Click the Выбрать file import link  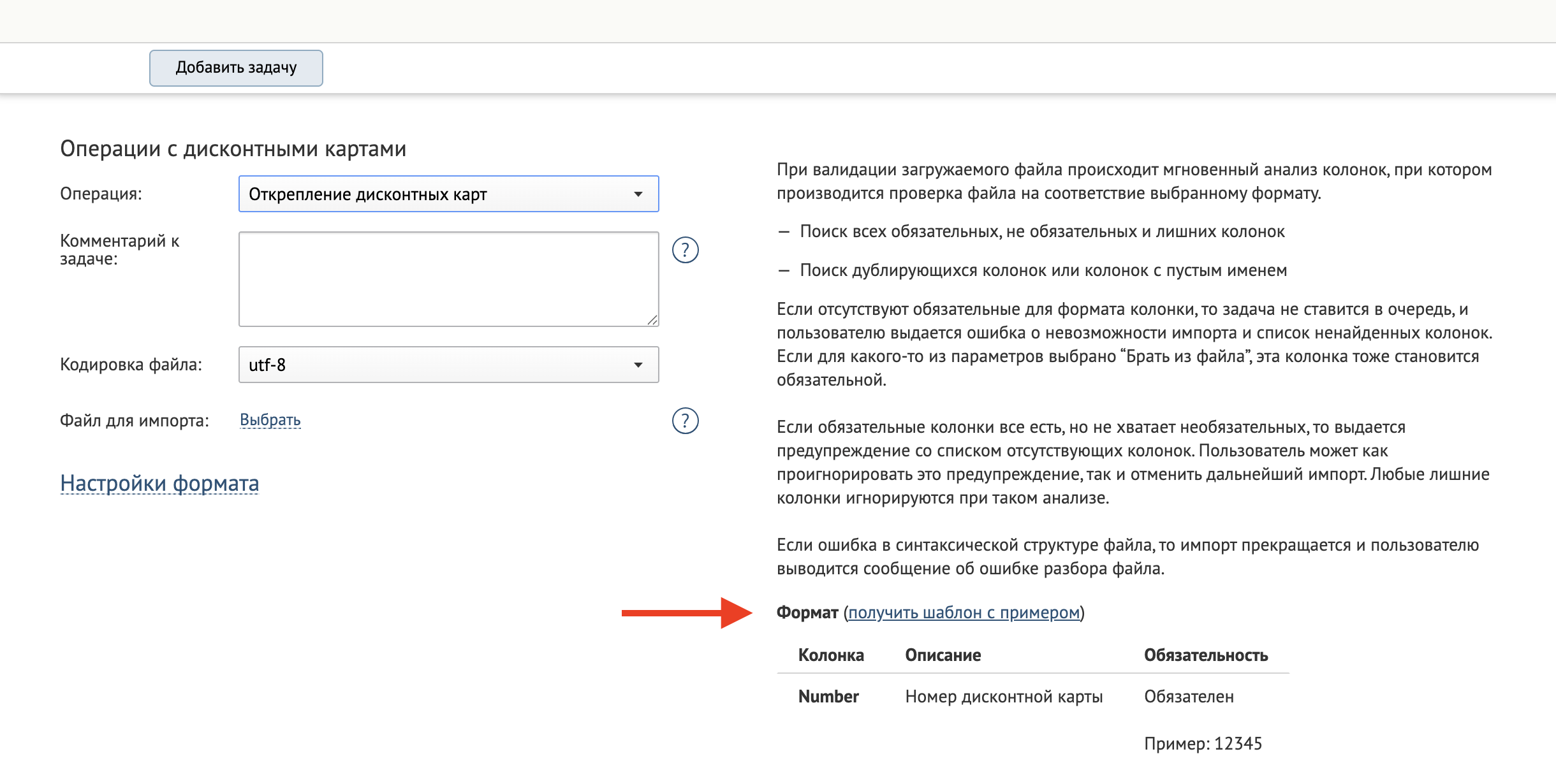(x=270, y=420)
